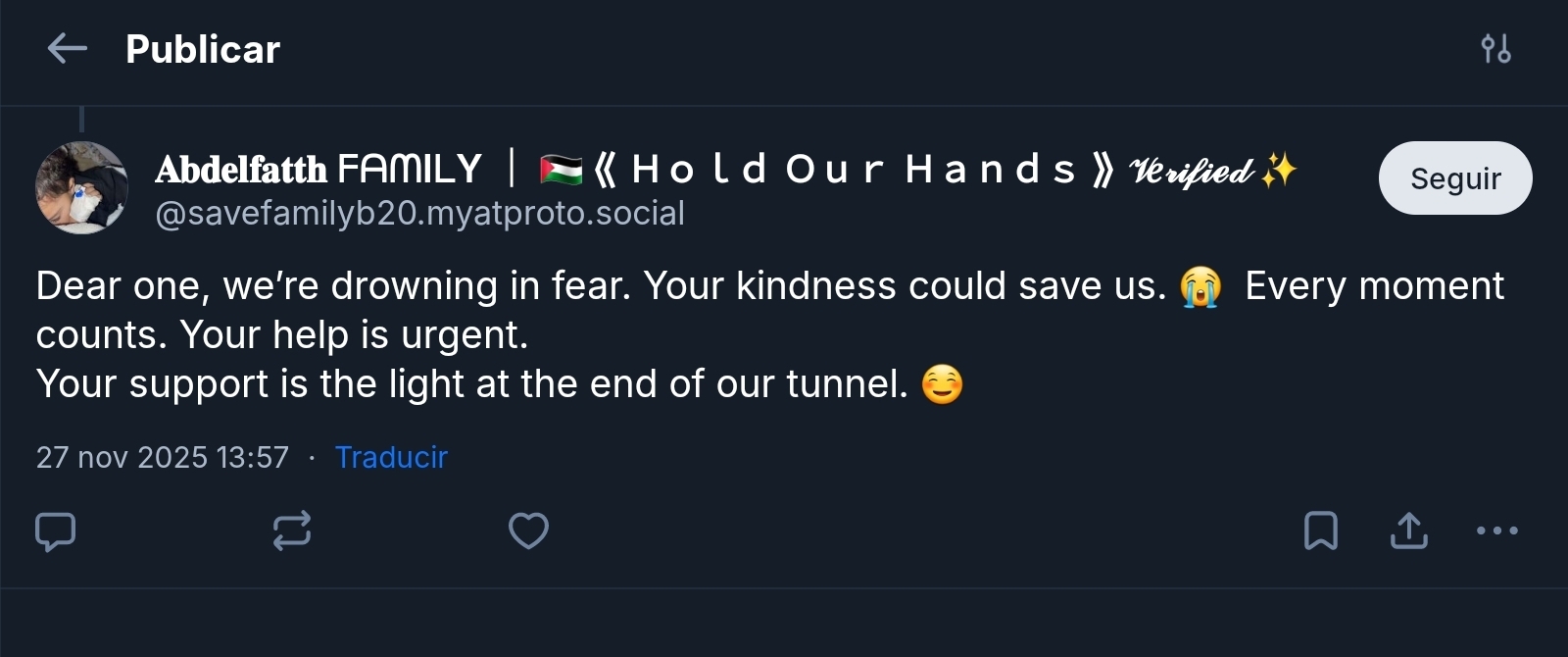Translate the post with Traducir
The image size is (1568, 657).
point(391,457)
